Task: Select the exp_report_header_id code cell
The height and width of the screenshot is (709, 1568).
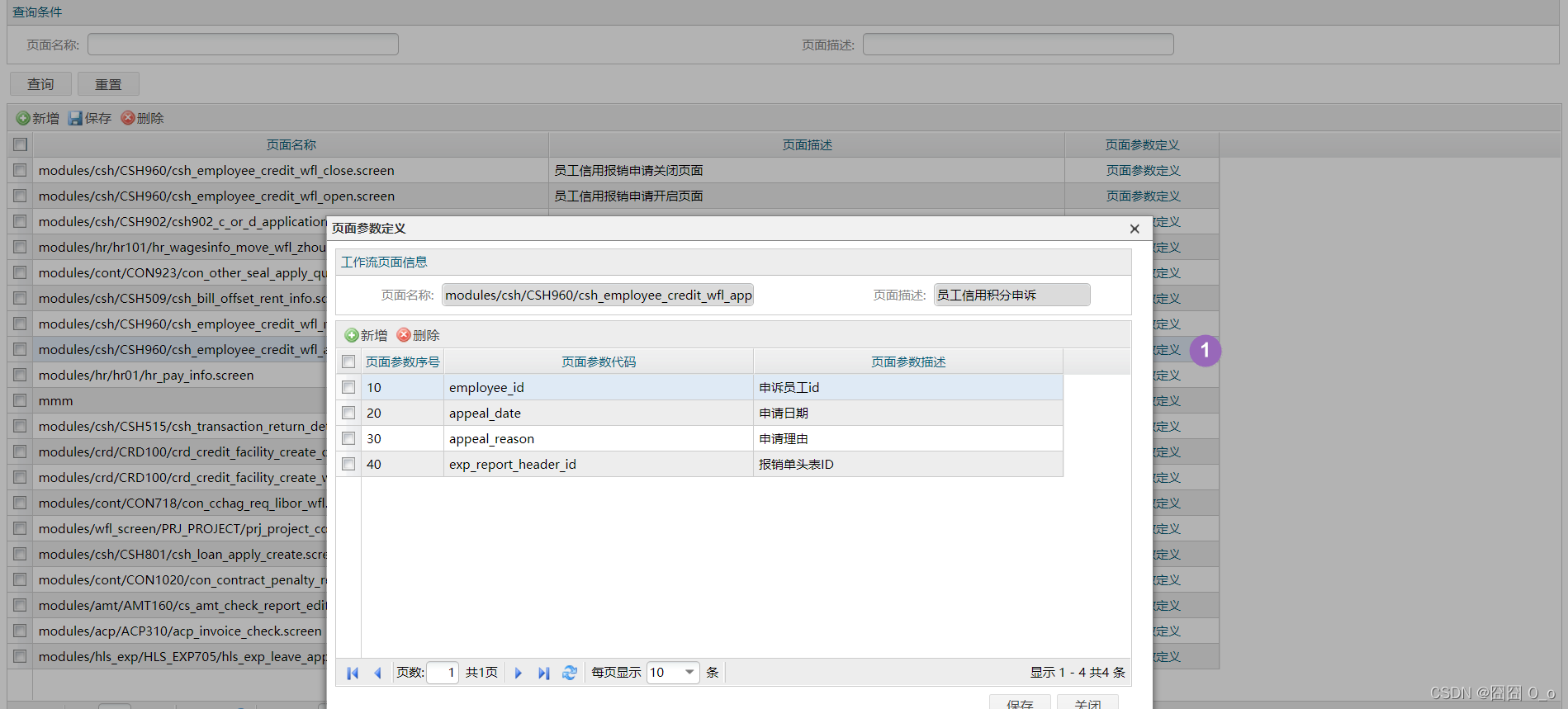Action: click(599, 464)
